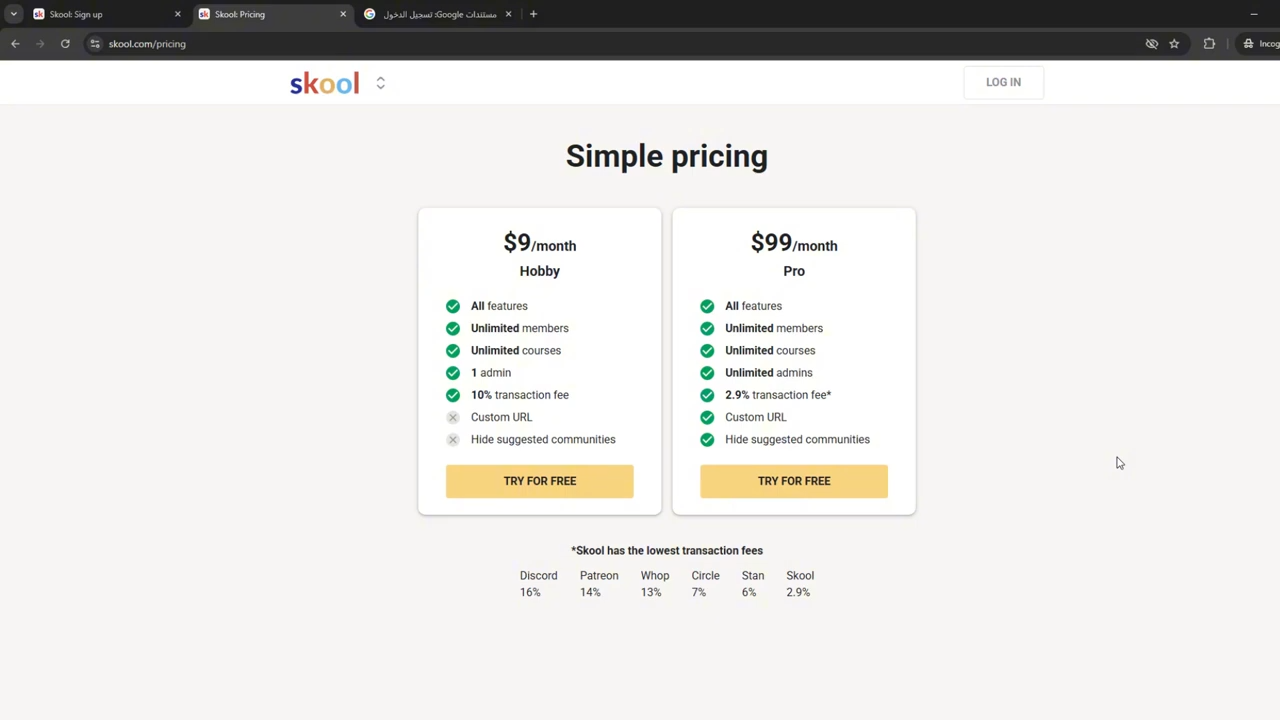Click the LOG IN button
Image resolution: width=1280 pixels, height=720 pixels.
pos(1003,82)
